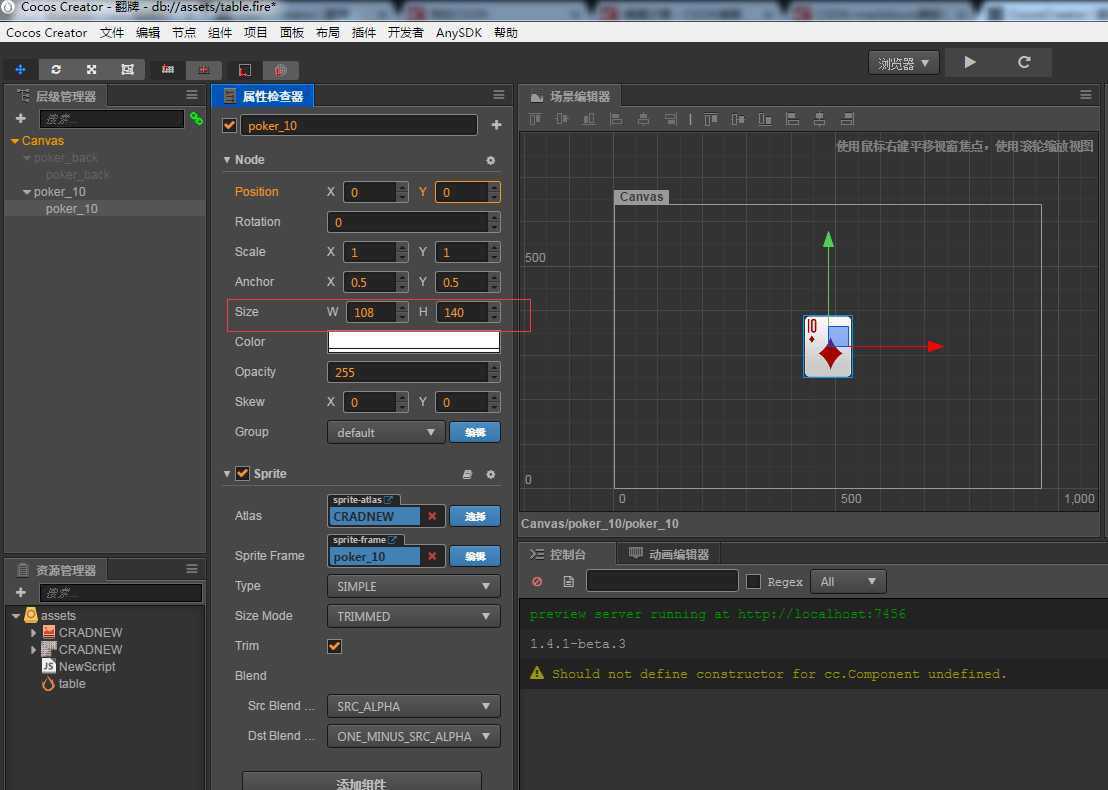The height and width of the screenshot is (790, 1108).
Task: Disable the Sprite component checkbox
Action: [242, 473]
